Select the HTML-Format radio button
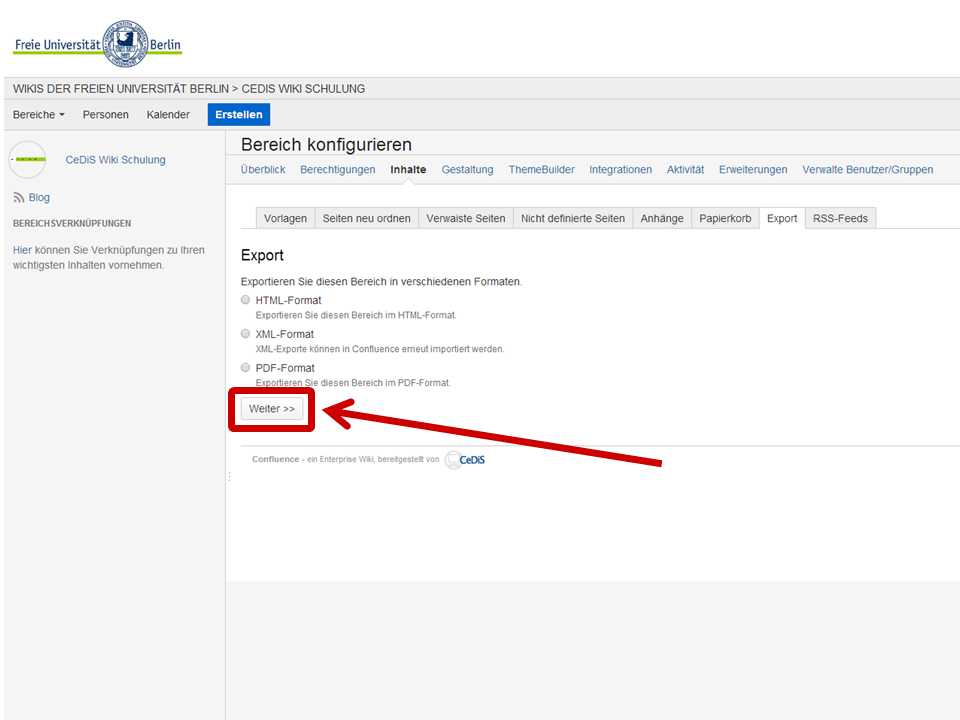The image size is (960, 720). pyautogui.click(x=246, y=300)
